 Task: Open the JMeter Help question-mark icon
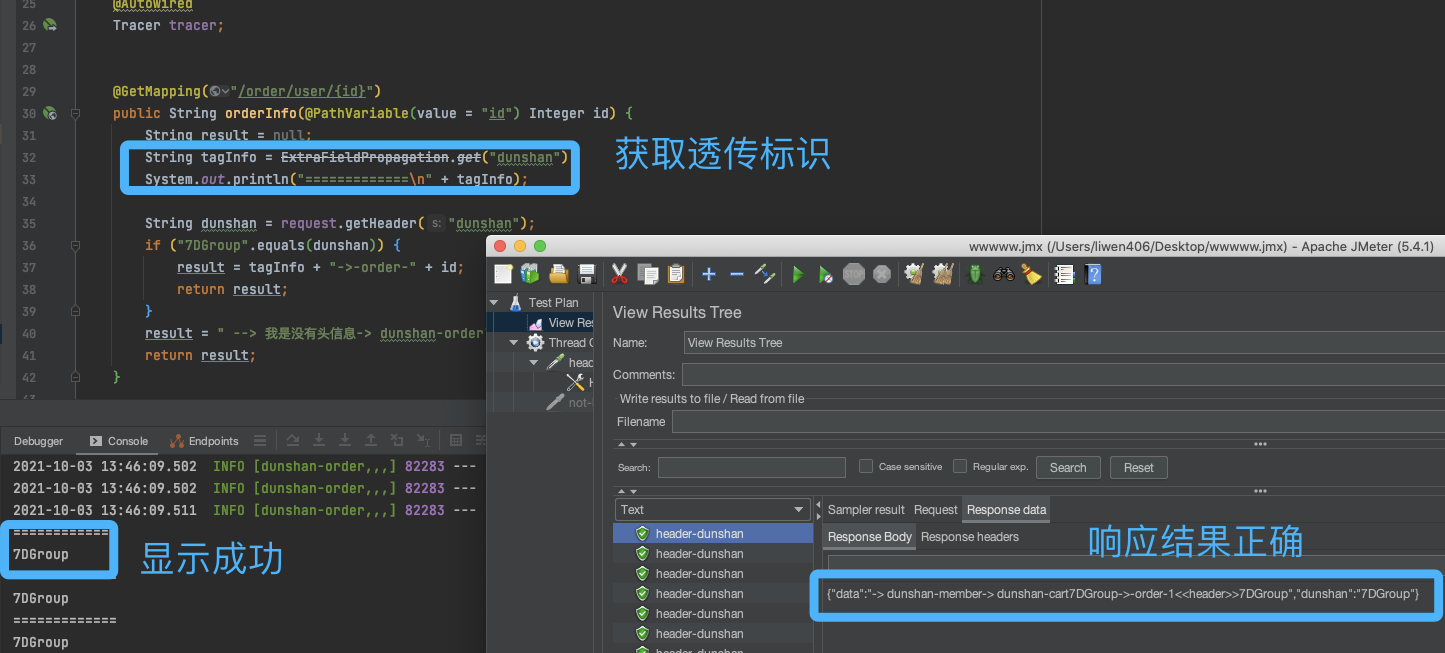click(x=1094, y=274)
